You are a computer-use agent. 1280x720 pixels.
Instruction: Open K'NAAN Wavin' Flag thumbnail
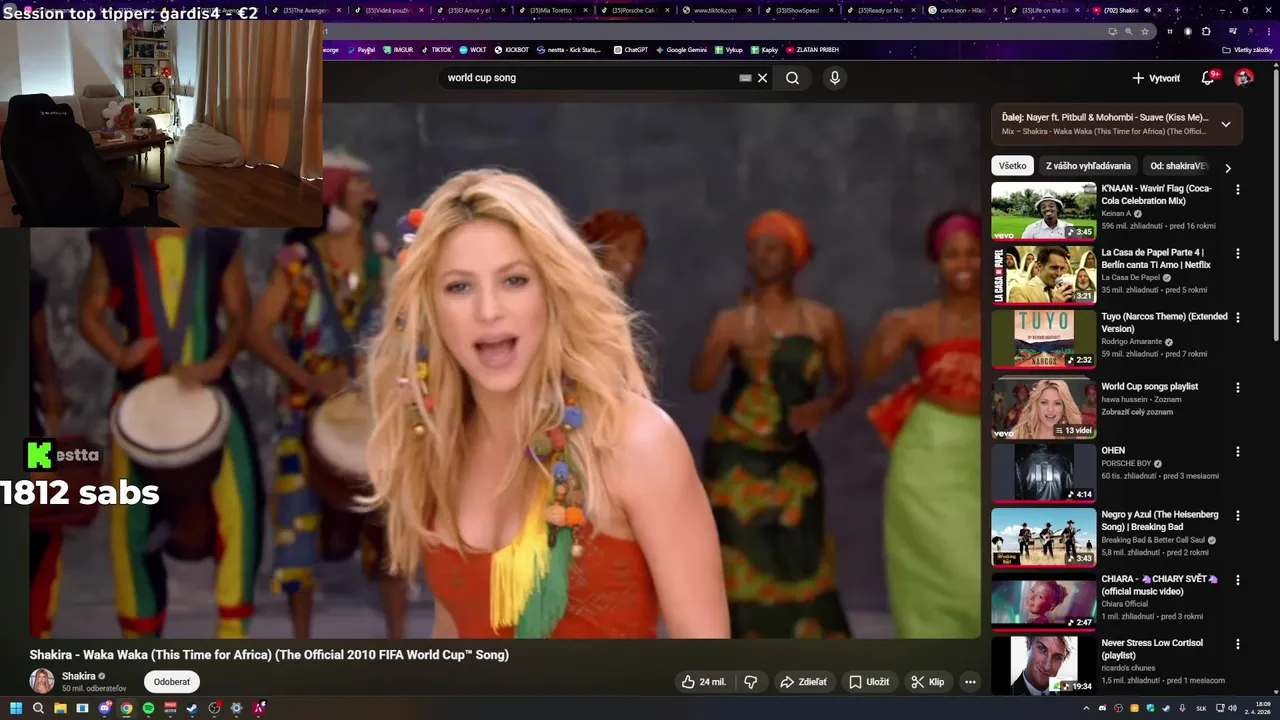pyautogui.click(x=1044, y=211)
